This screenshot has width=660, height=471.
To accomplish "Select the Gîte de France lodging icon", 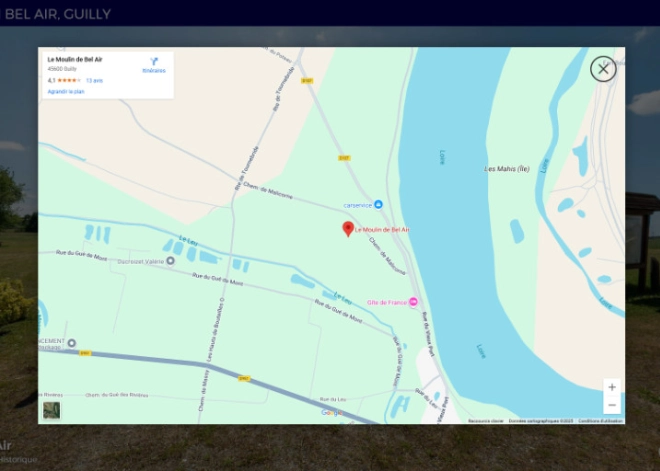I will pos(413,303).
